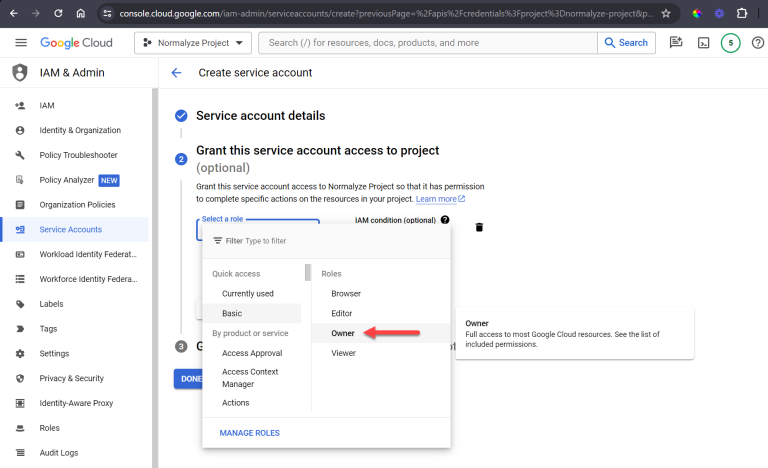Open the notifications badge showing 5
The image size is (768, 468).
coord(730,43)
